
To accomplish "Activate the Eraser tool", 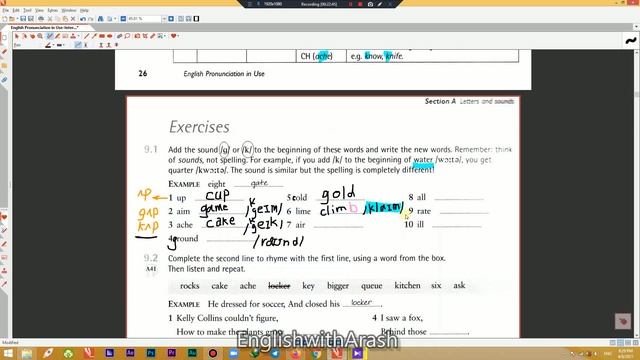I will (x=119, y=36).
